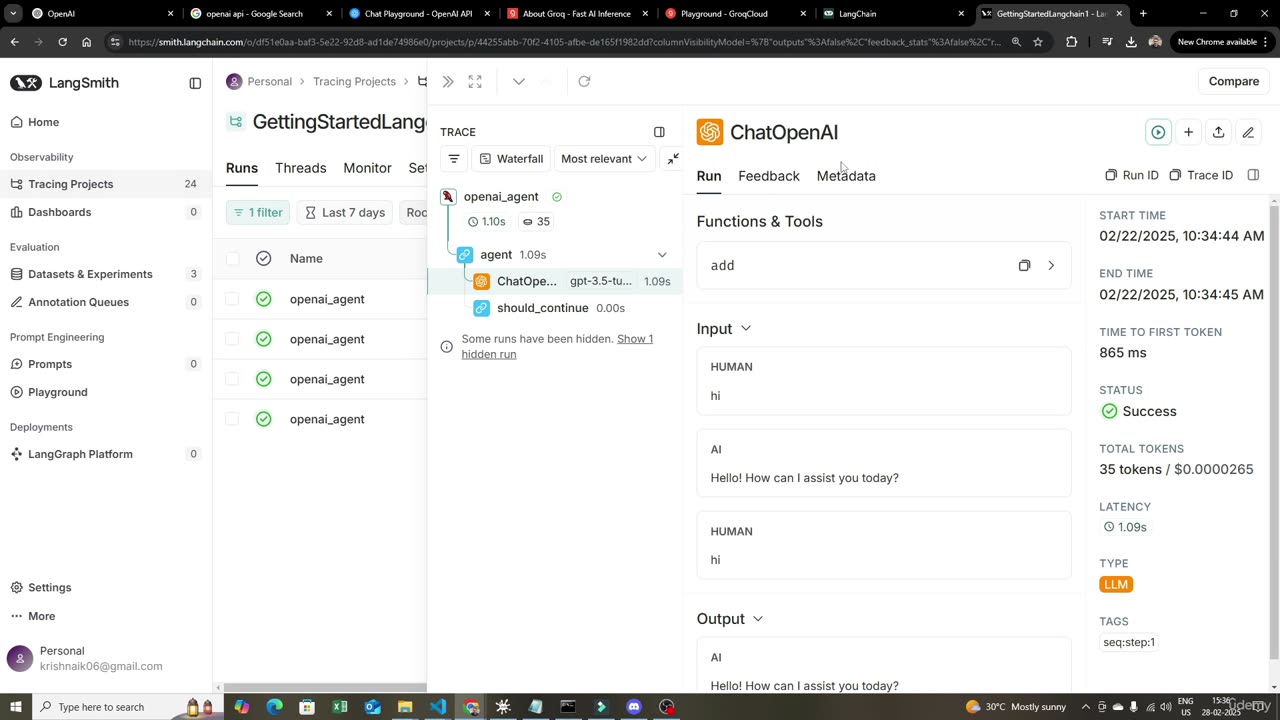Image resolution: width=1280 pixels, height=720 pixels.
Task: Click the Compare button
Action: click(x=1234, y=81)
